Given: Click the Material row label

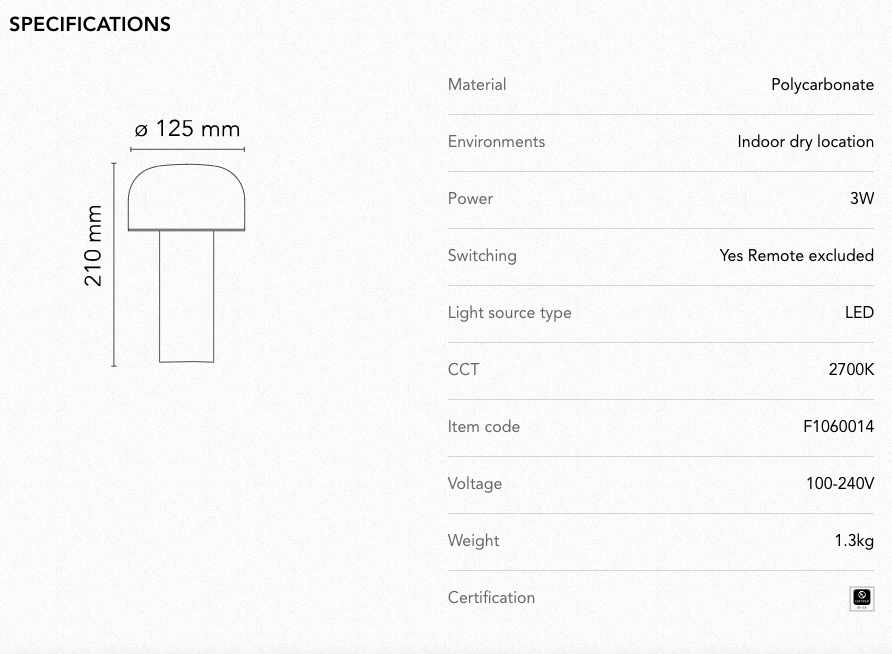Looking at the screenshot, I should click(477, 84).
